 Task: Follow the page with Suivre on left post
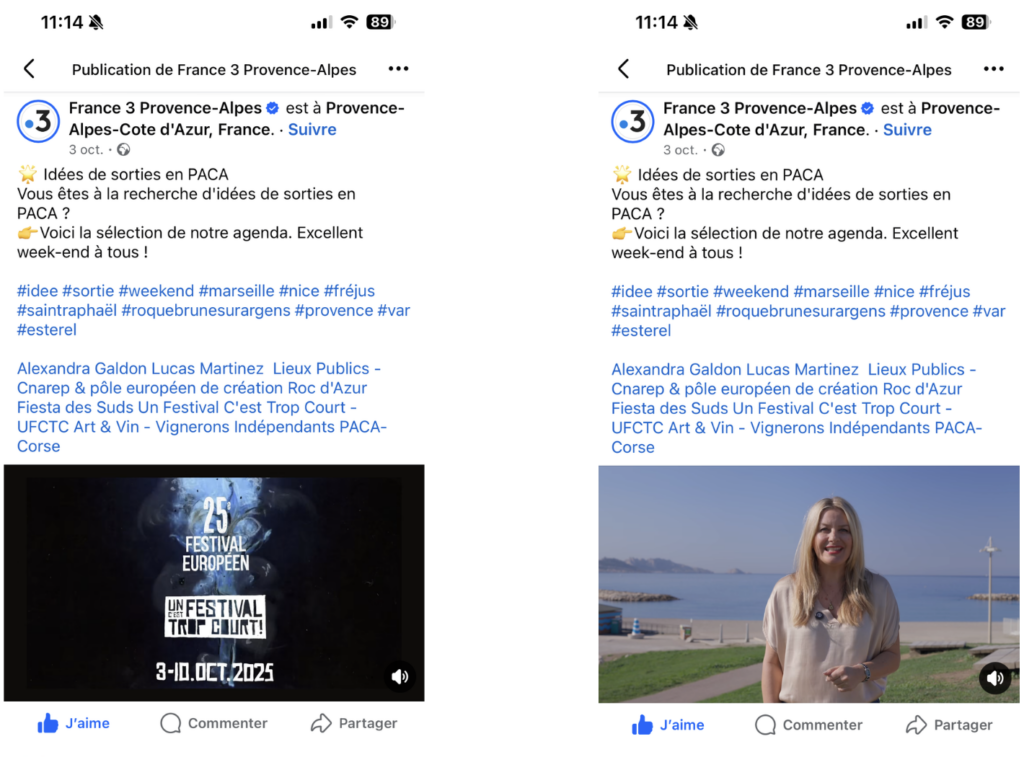click(312, 129)
